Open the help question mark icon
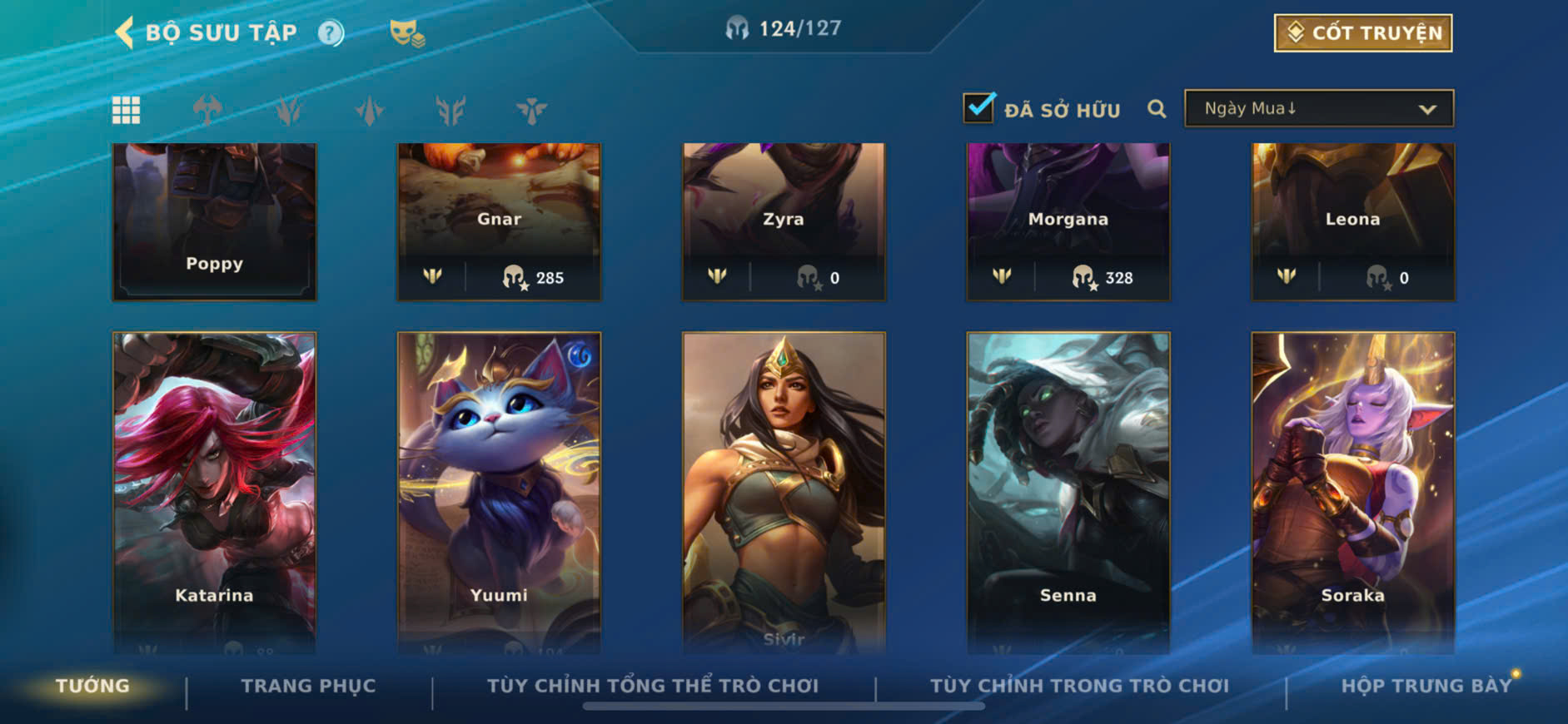 [x=331, y=33]
